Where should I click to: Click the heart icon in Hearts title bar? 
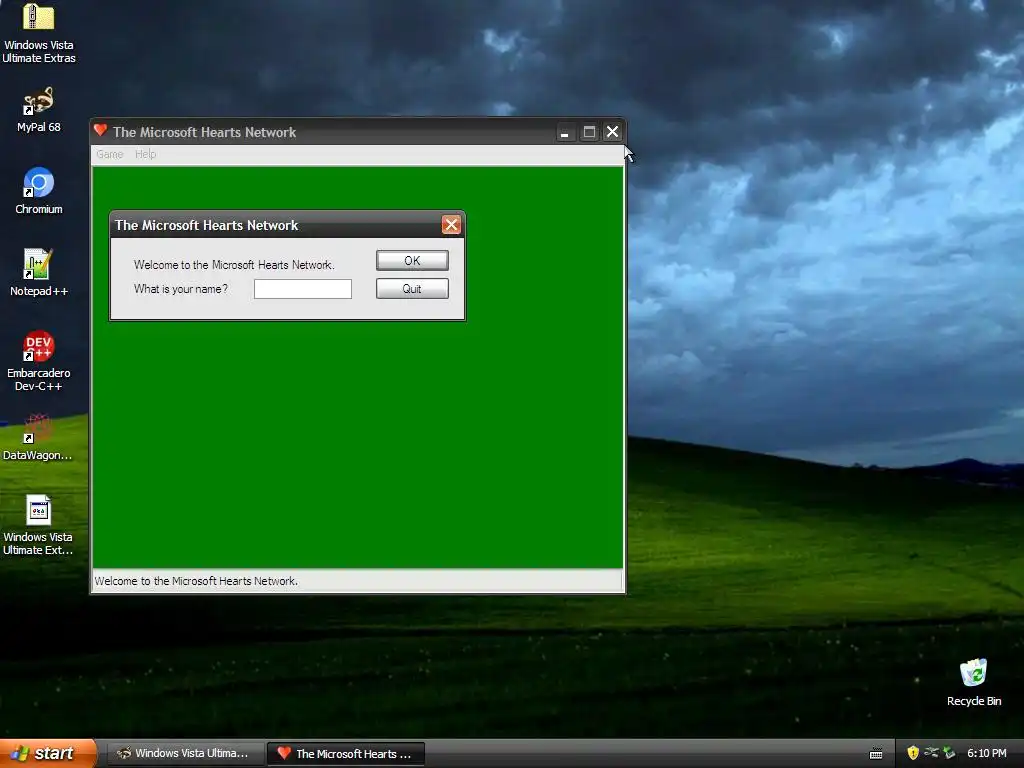coord(100,131)
